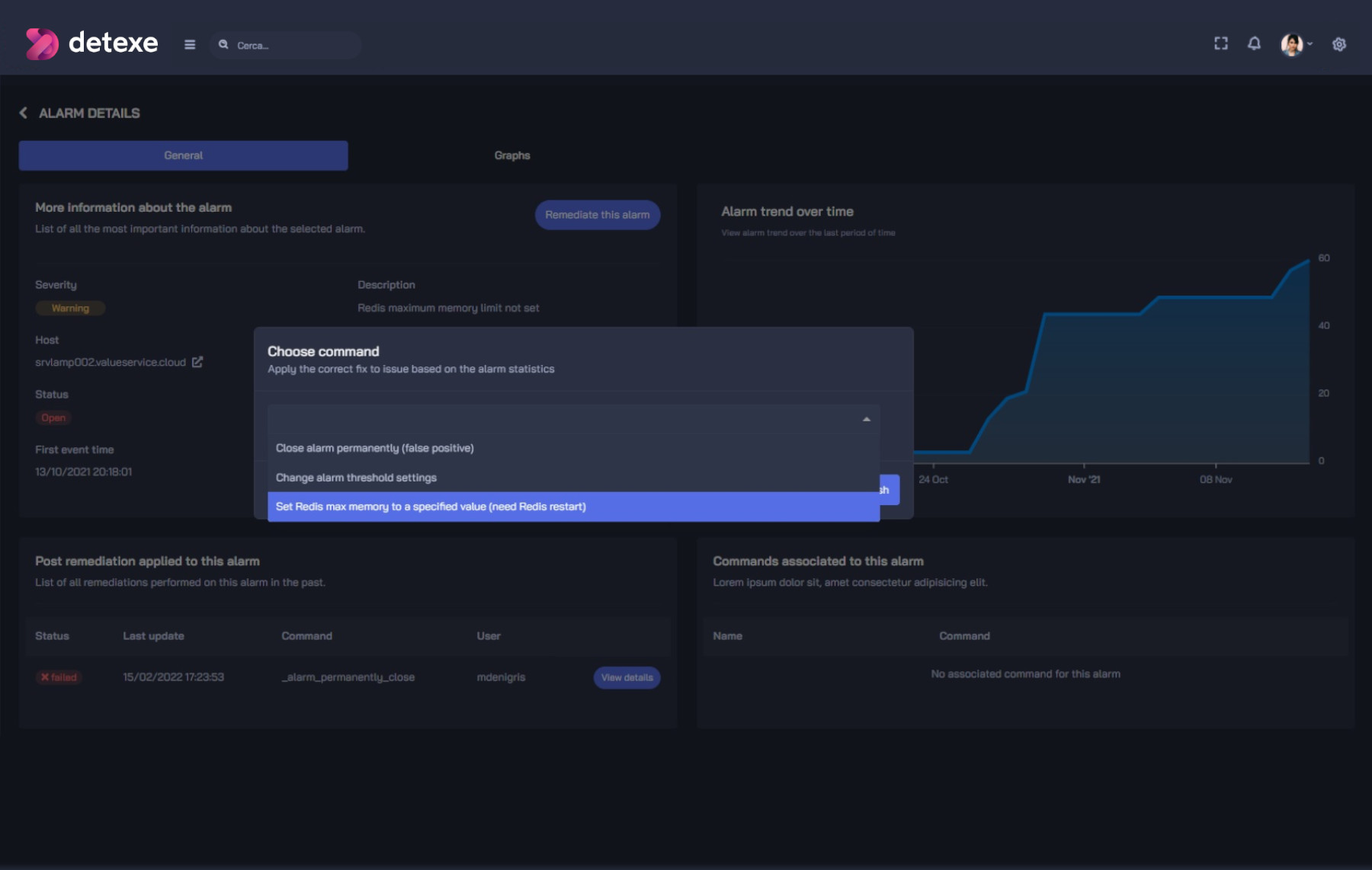The image size is (1372, 870).
Task: Click Remediate this alarm button
Action: click(597, 215)
